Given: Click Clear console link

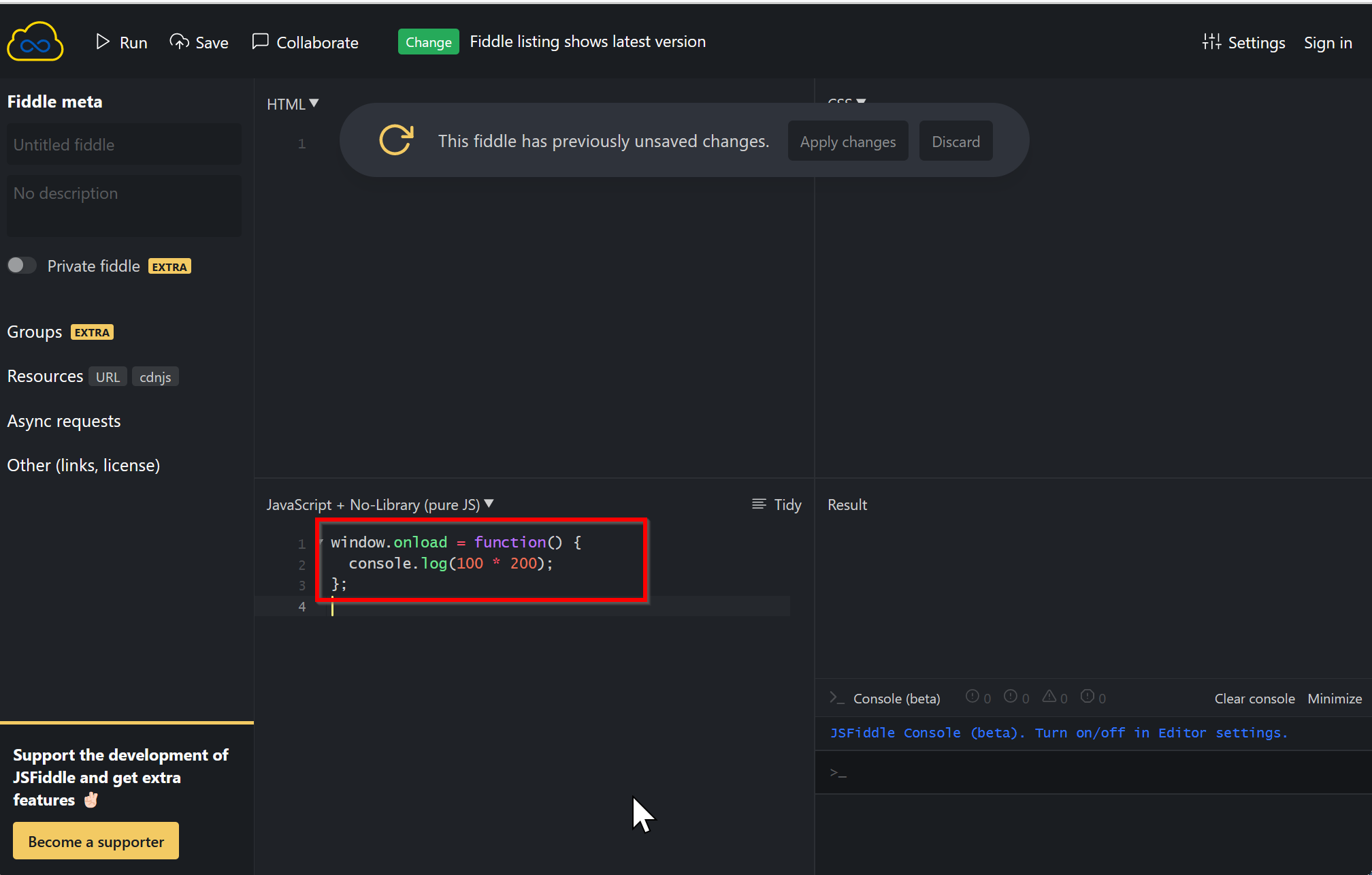Looking at the screenshot, I should 1254,699.
